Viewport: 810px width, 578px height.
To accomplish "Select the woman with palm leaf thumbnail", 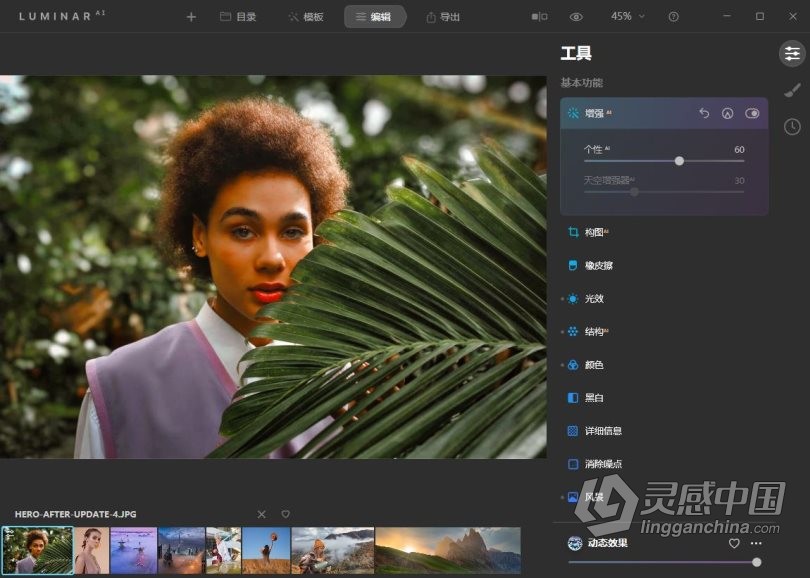I will 37,551.
